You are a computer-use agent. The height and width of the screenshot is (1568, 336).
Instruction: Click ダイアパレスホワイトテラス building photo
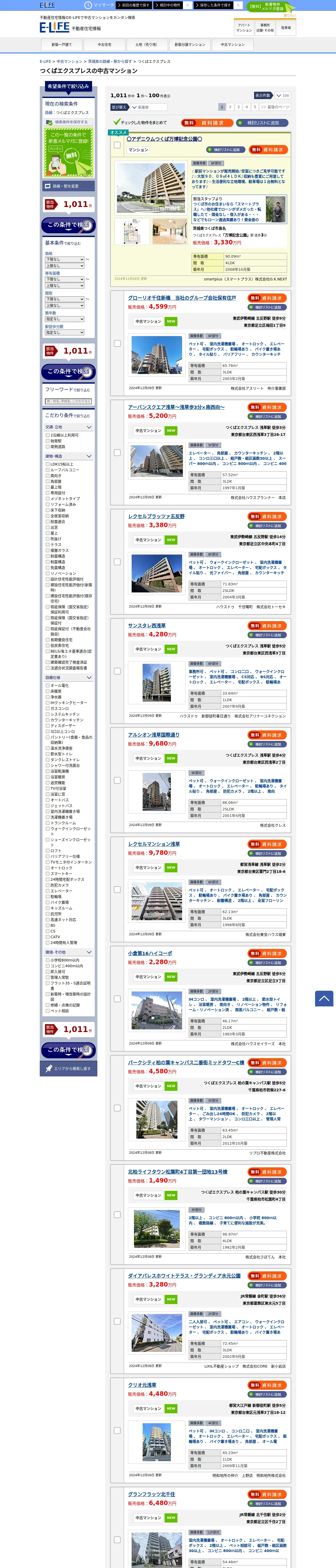click(157, 1333)
